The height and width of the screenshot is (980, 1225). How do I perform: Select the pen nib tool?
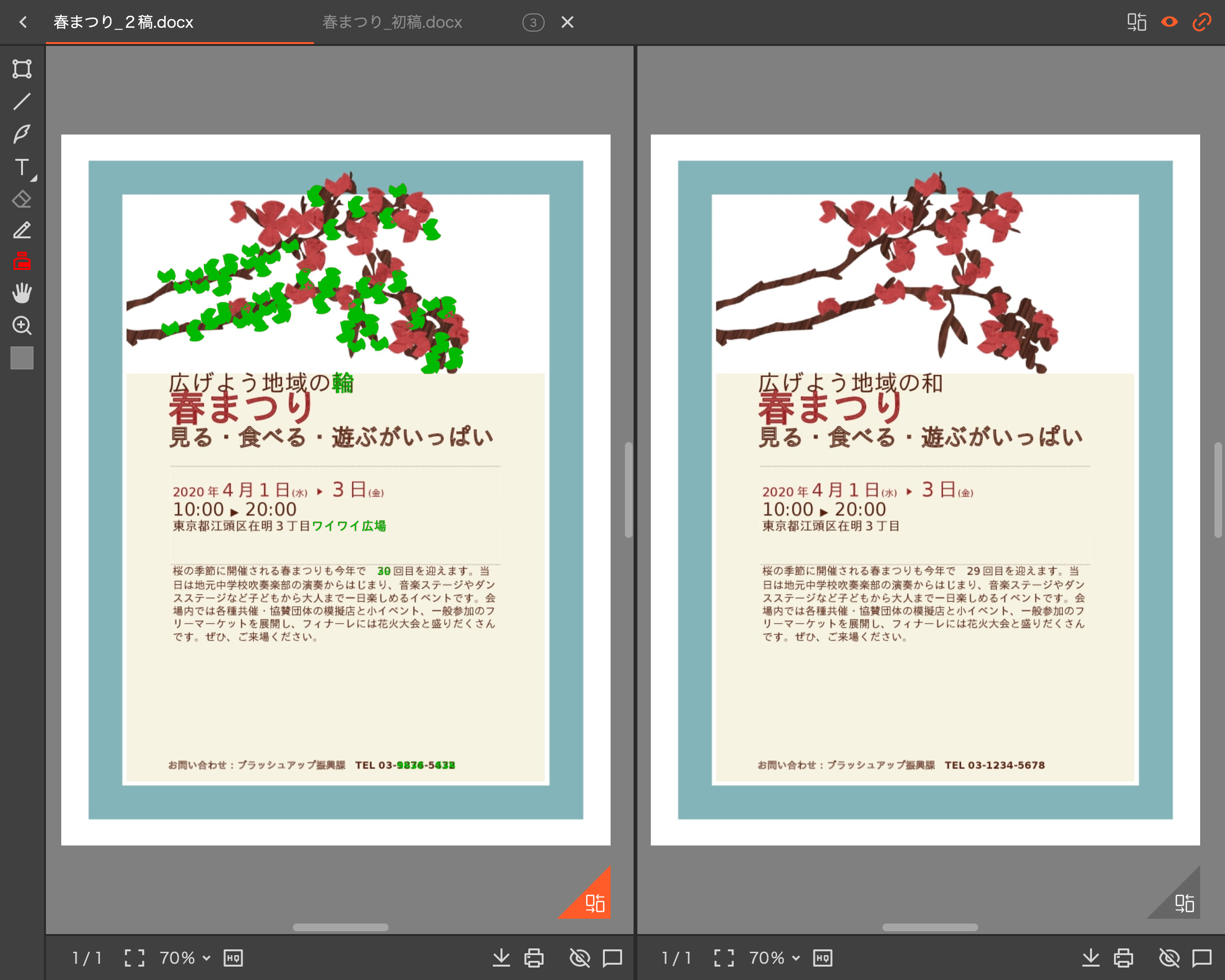[x=22, y=134]
